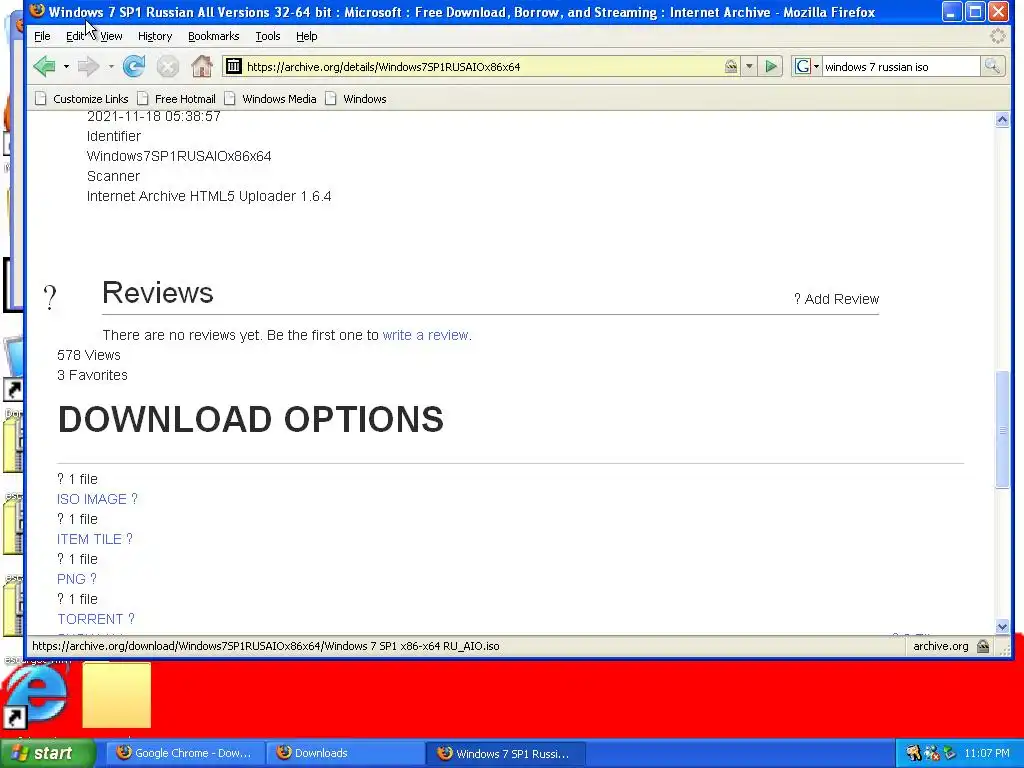Click the activity throbber icon
Viewport: 1024px width, 768px height.
click(x=997, y=37)
